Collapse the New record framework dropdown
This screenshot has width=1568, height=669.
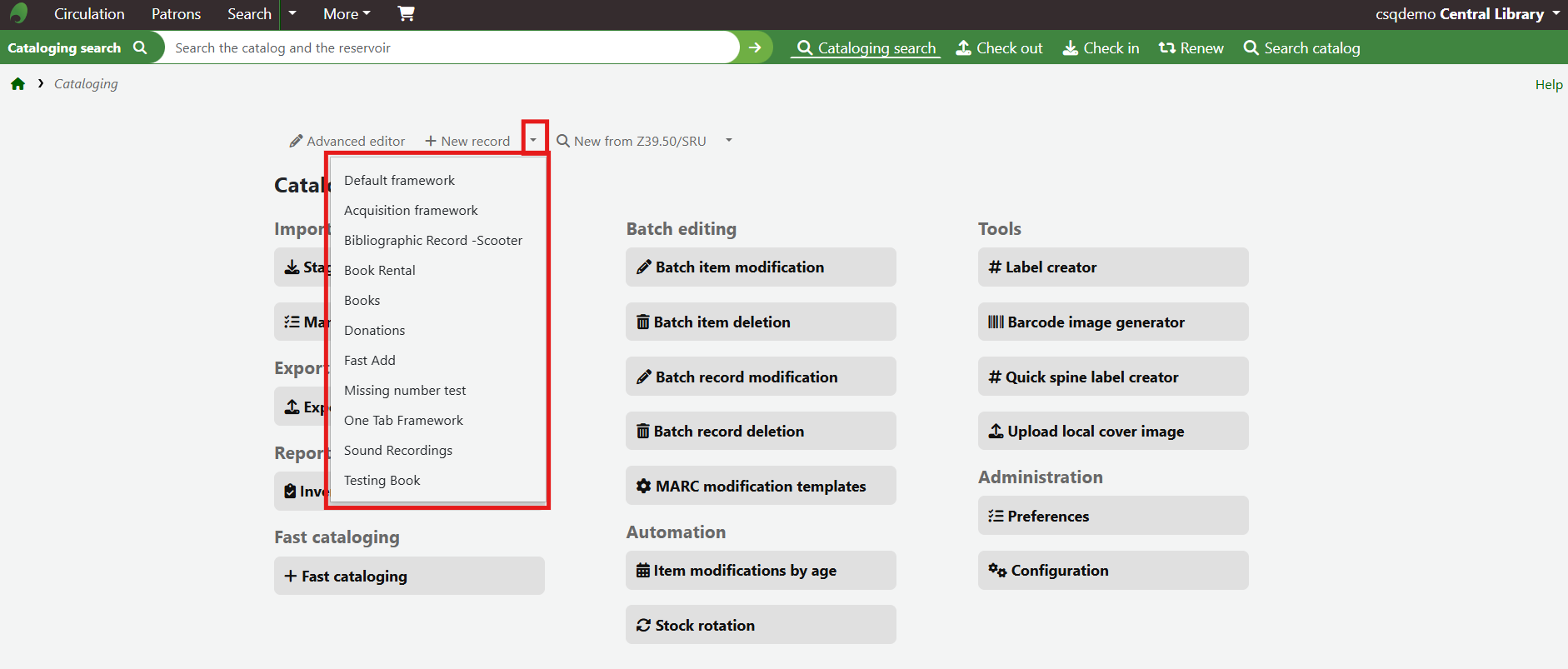click(x=533, y=140)
